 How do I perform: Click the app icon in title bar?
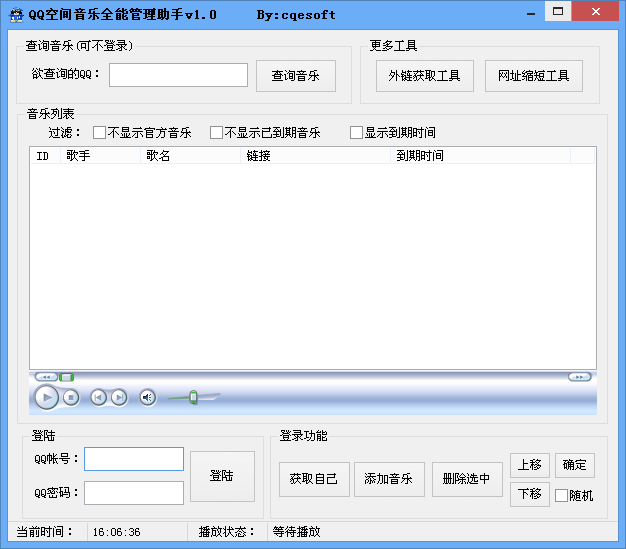[x=15, y=13]
